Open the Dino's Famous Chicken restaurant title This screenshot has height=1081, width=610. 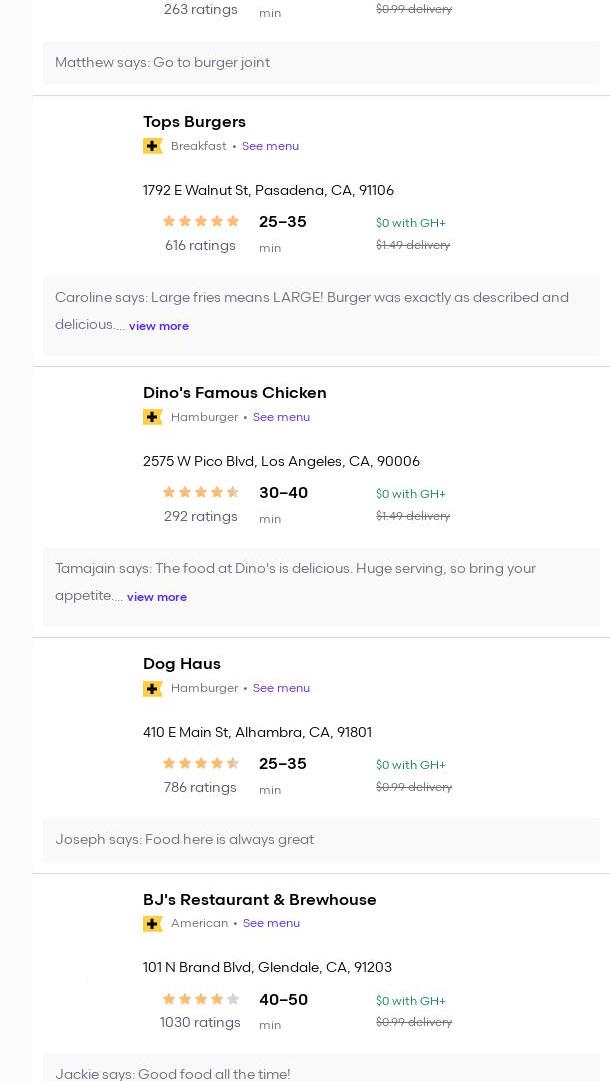click(235, 393)
